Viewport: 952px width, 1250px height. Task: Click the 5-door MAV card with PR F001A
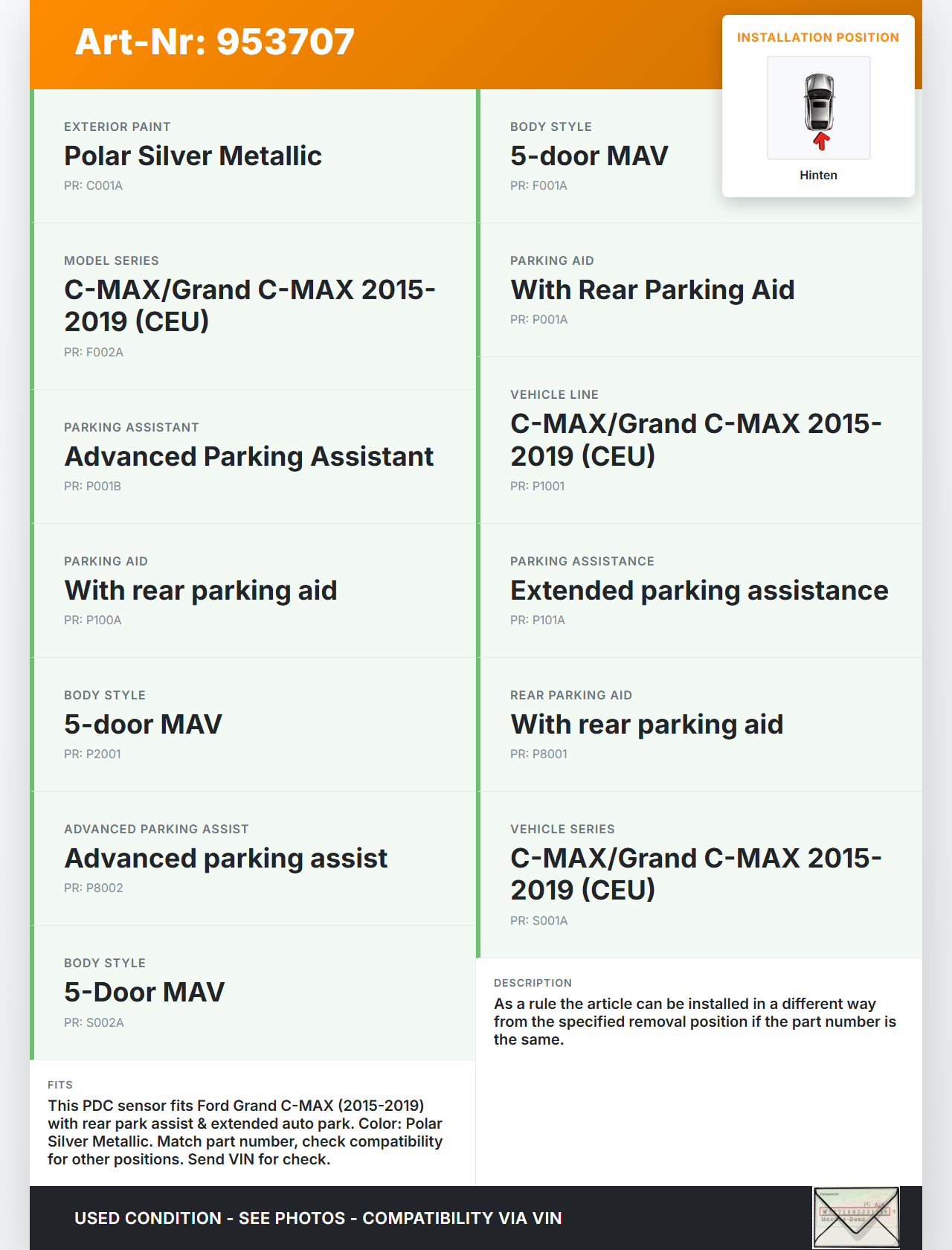(595, 156)
